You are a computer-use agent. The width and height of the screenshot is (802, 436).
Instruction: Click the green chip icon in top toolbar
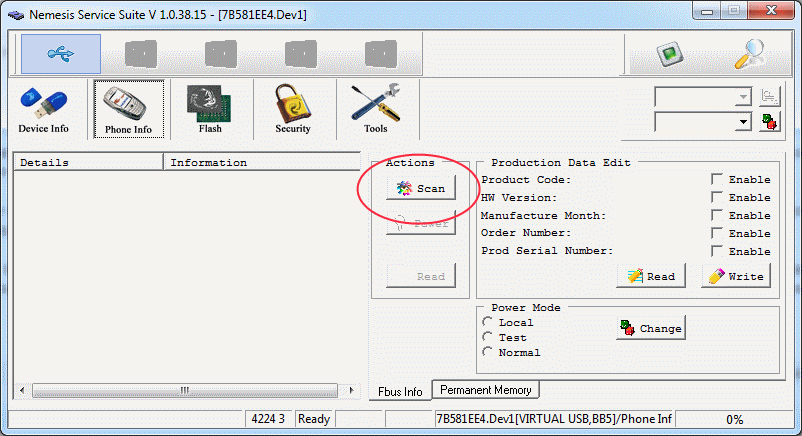click(670, 54)
